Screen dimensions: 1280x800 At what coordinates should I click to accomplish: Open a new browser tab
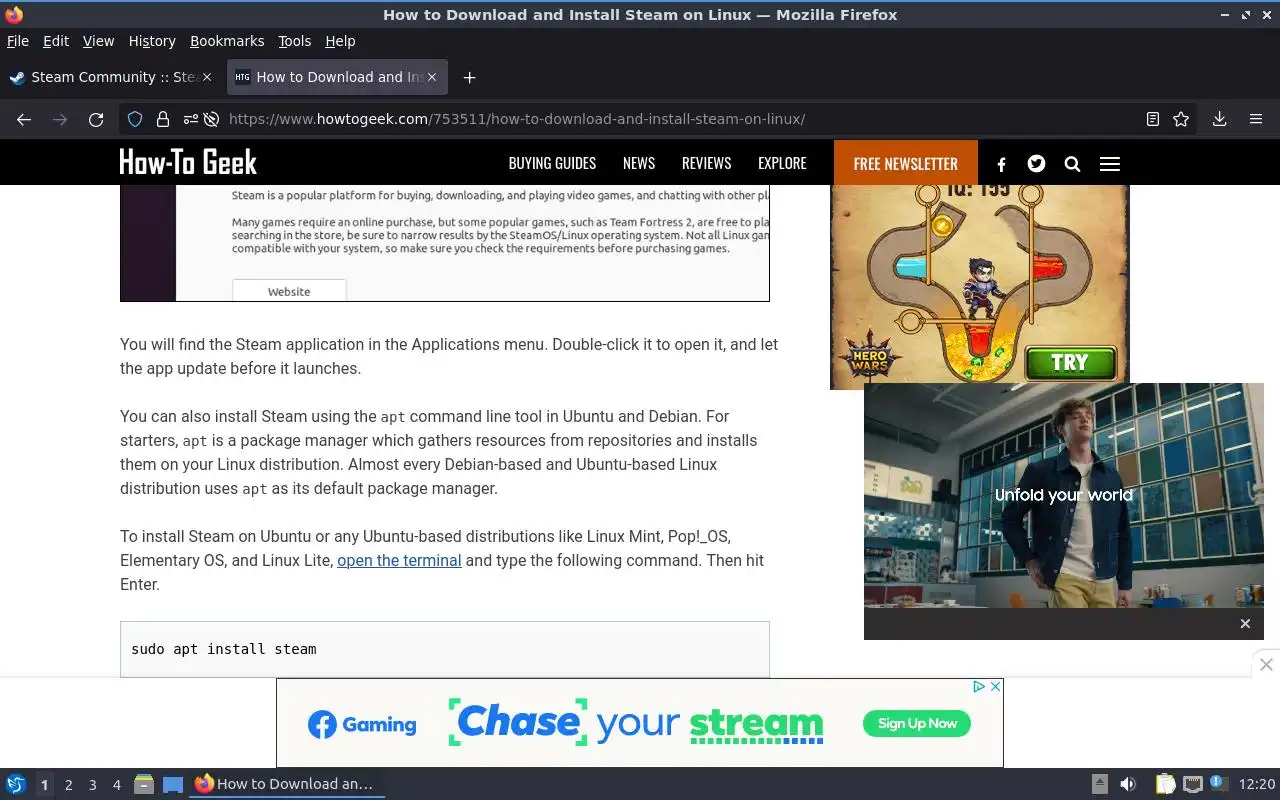coord(469,77)
